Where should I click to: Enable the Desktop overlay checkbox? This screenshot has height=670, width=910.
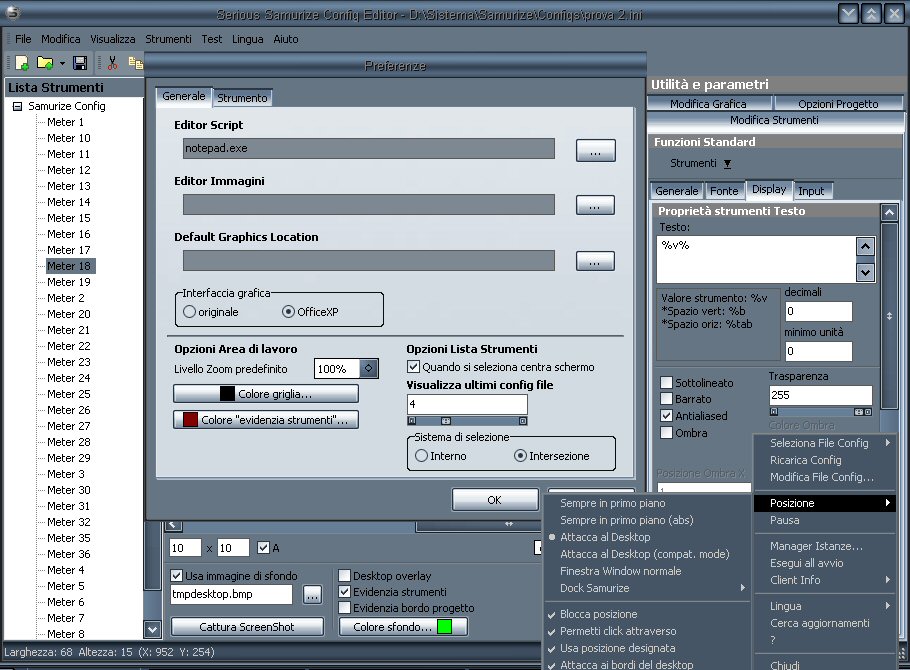pyautogui.click(x=344, y=575)
